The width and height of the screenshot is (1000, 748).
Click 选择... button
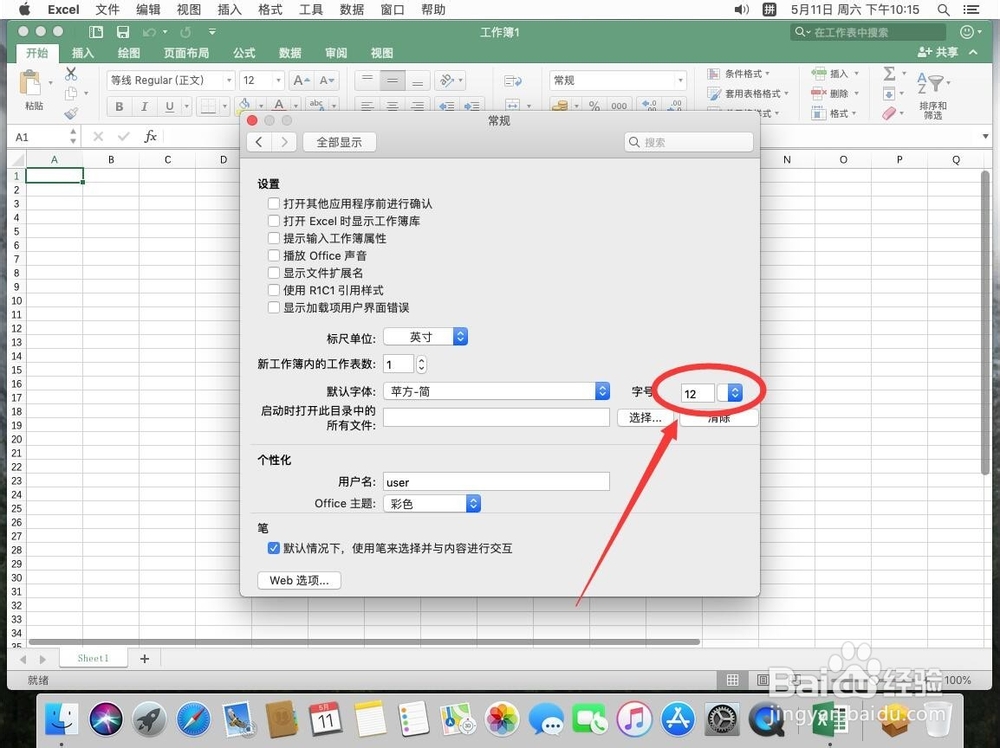click(x=645, y=418)
